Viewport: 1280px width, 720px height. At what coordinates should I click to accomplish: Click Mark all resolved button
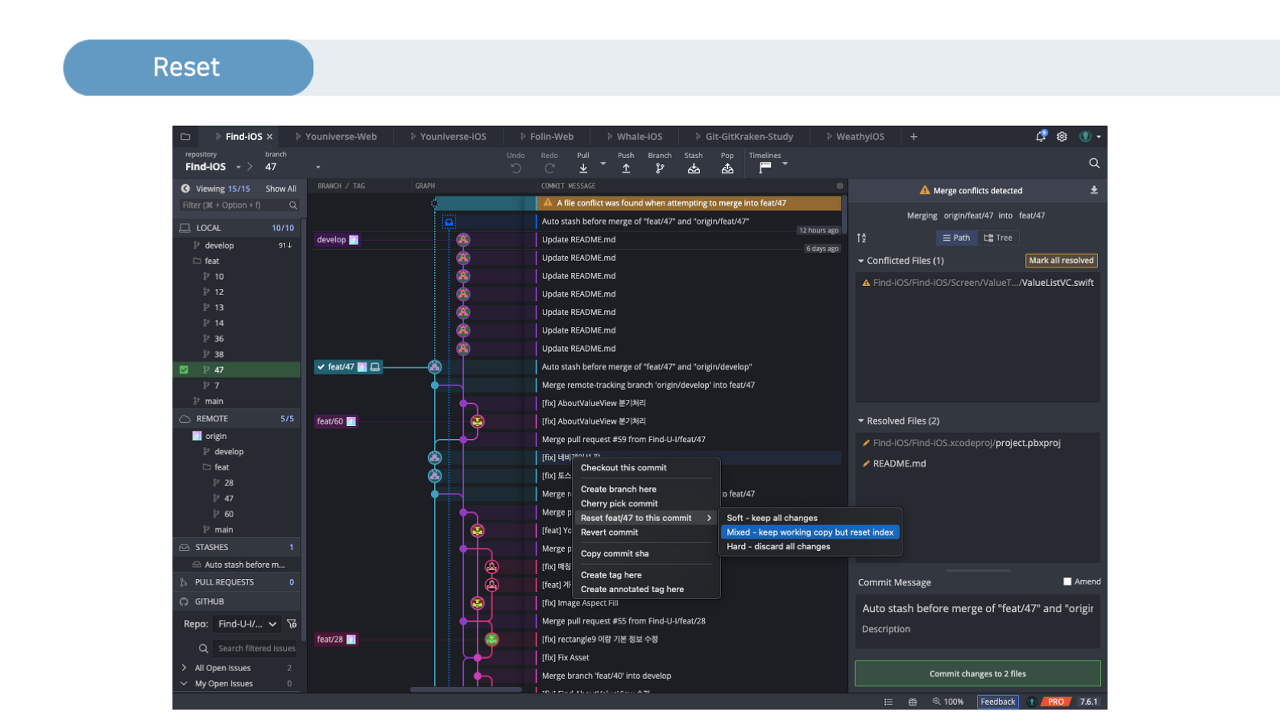(x=1061, y=261)
